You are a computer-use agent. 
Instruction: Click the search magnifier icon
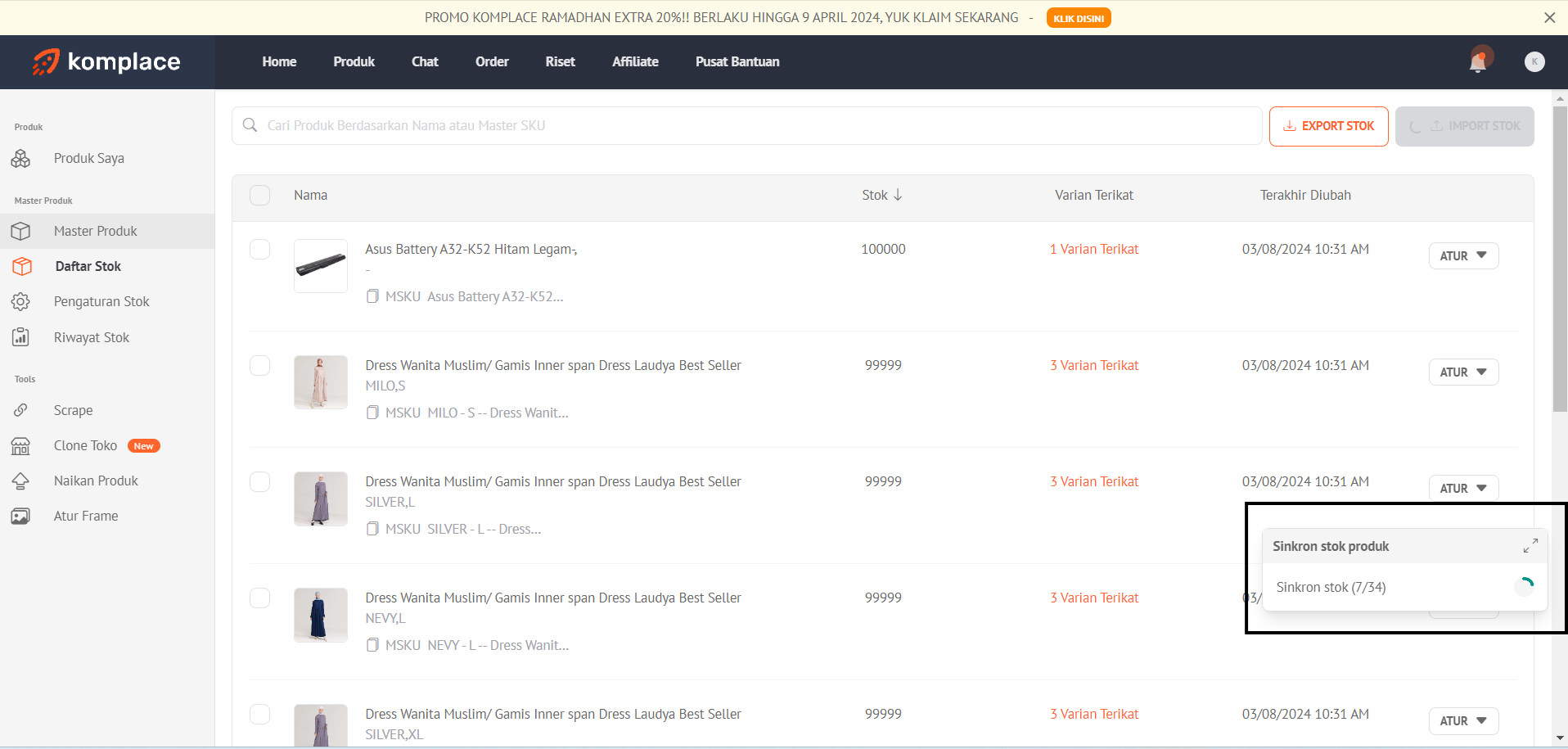click(x=250, y=125)
